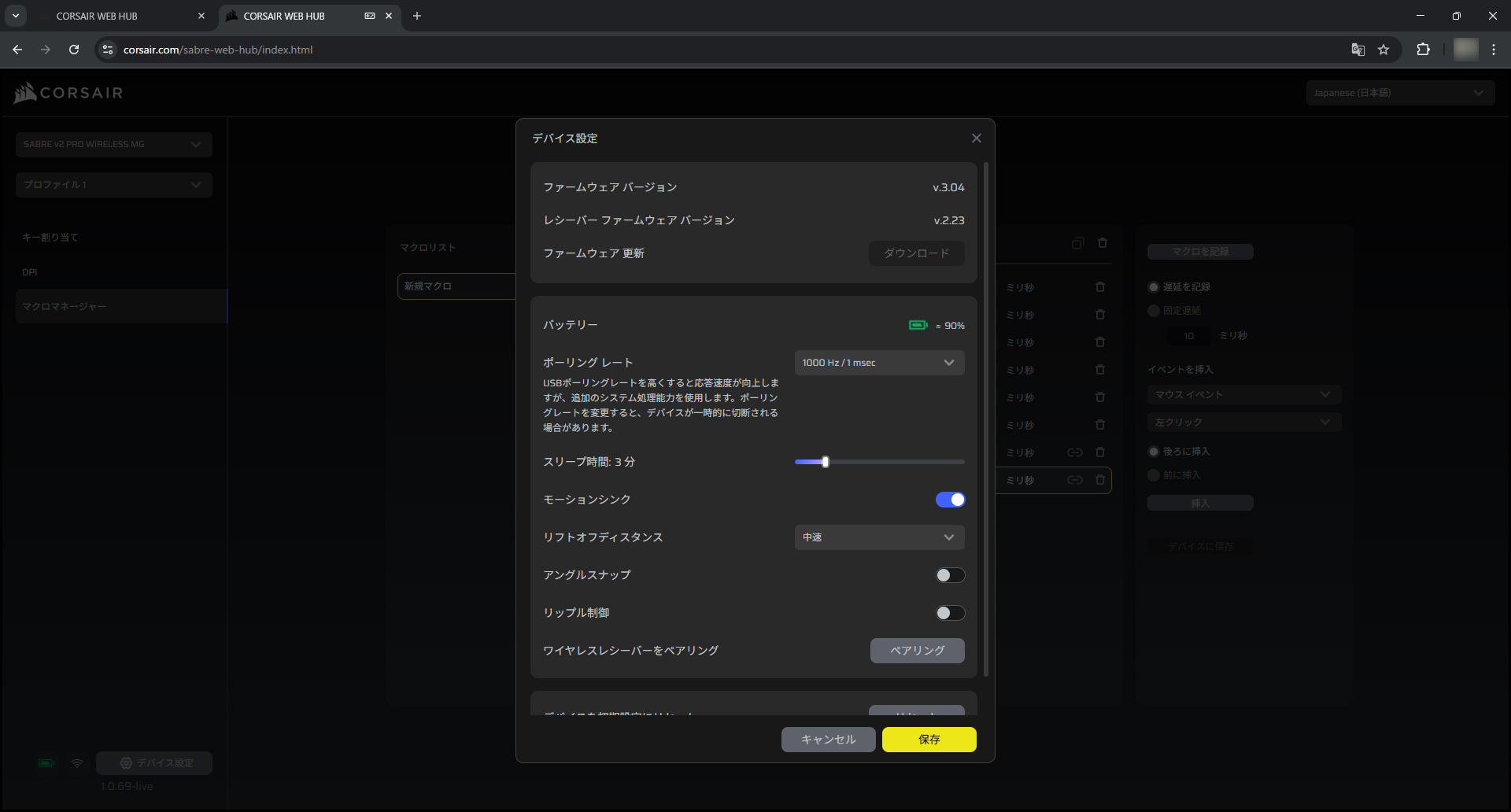Click the wireless signal icon in the sidebar footer
The image size is (1511, 812).
(77, 763)
